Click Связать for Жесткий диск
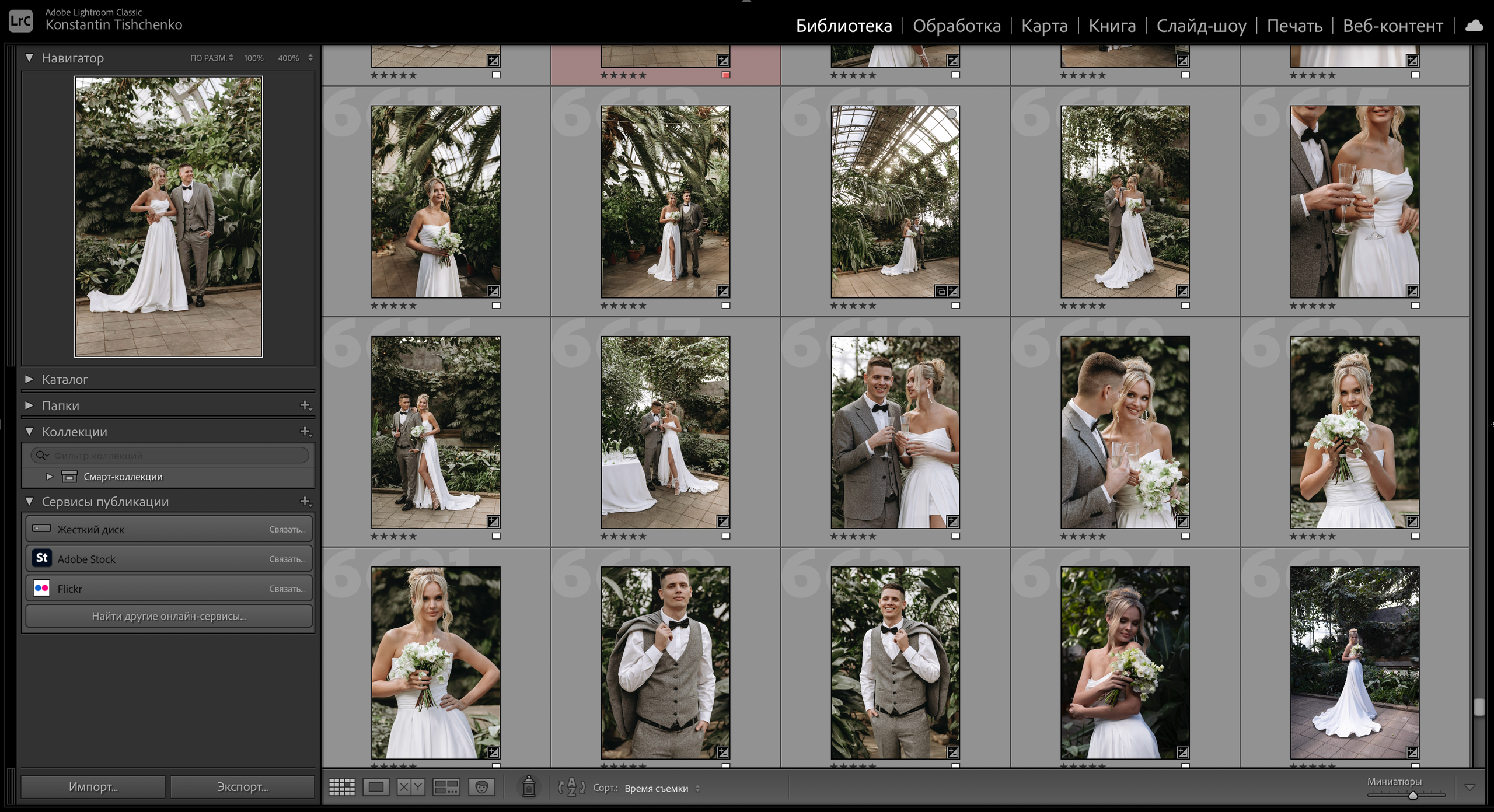 287,529
